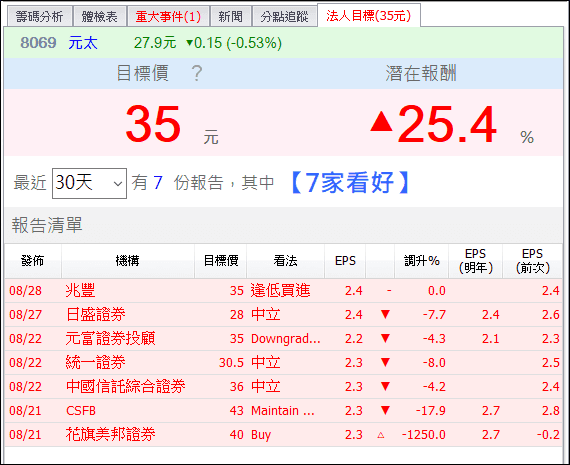570x465 pixels.
Task: Open the 30天 period dropdown
Action: (89, 183)
